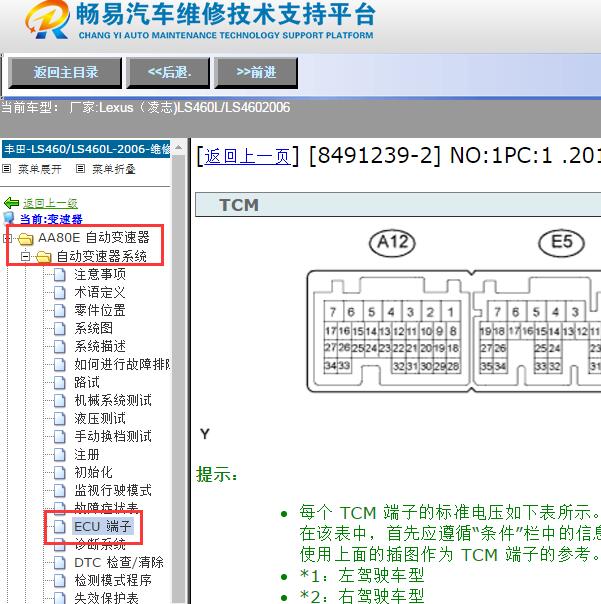The image size is (601, 604).
Task: Expand all menus with 菜单展开
Action: 40,169
